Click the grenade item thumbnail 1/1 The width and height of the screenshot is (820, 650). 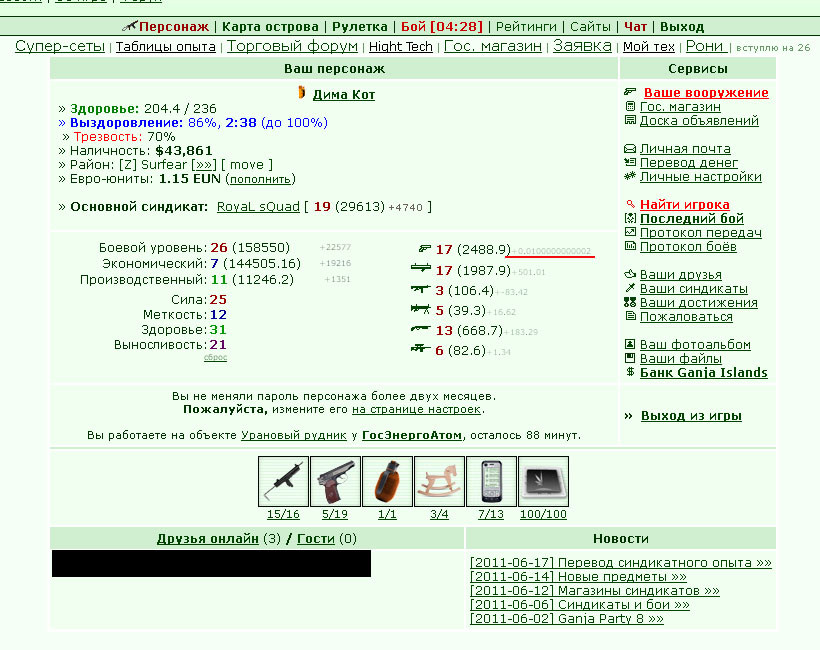[387, 481]
